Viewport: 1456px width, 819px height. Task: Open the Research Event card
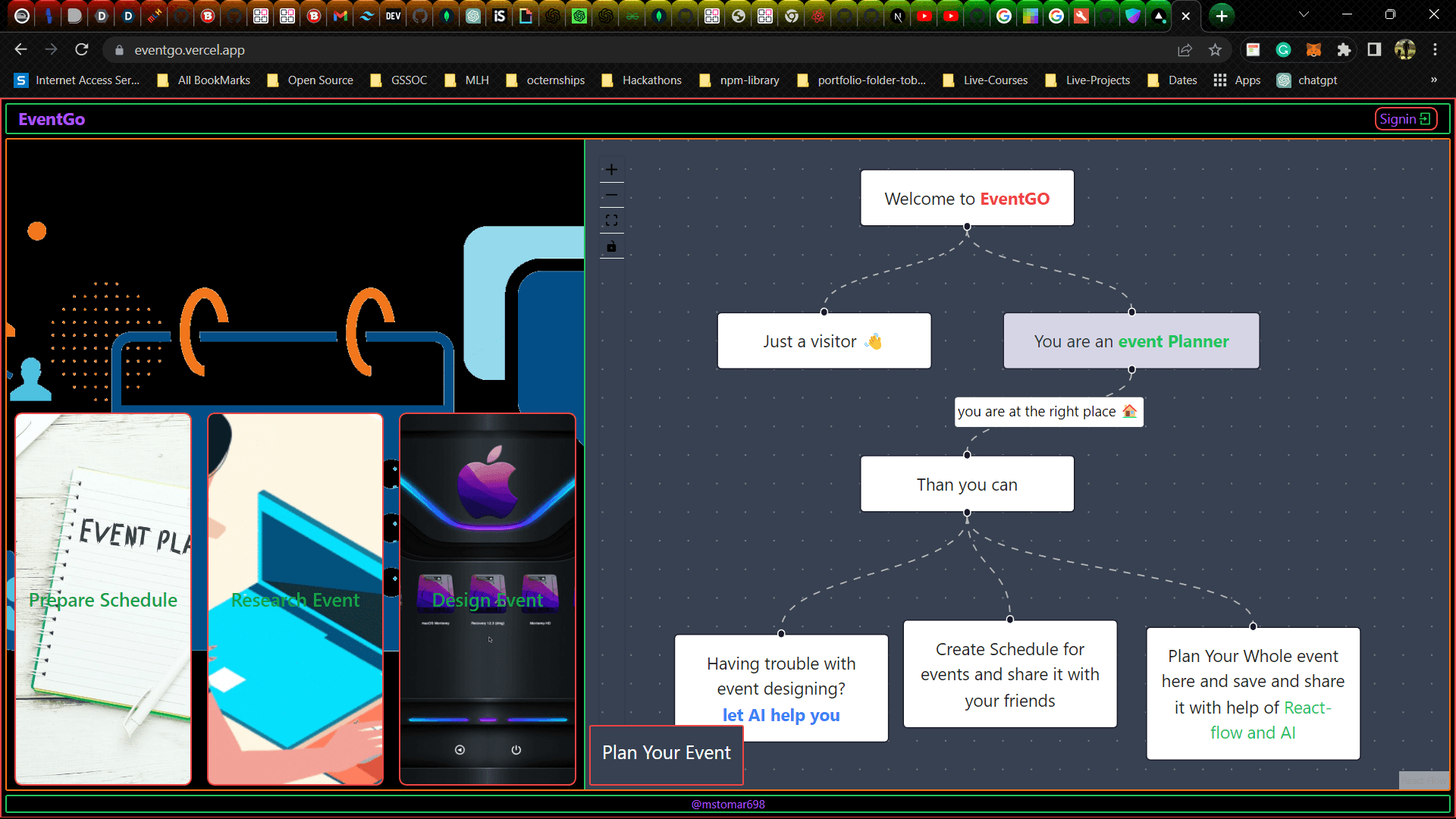point(295,599)
